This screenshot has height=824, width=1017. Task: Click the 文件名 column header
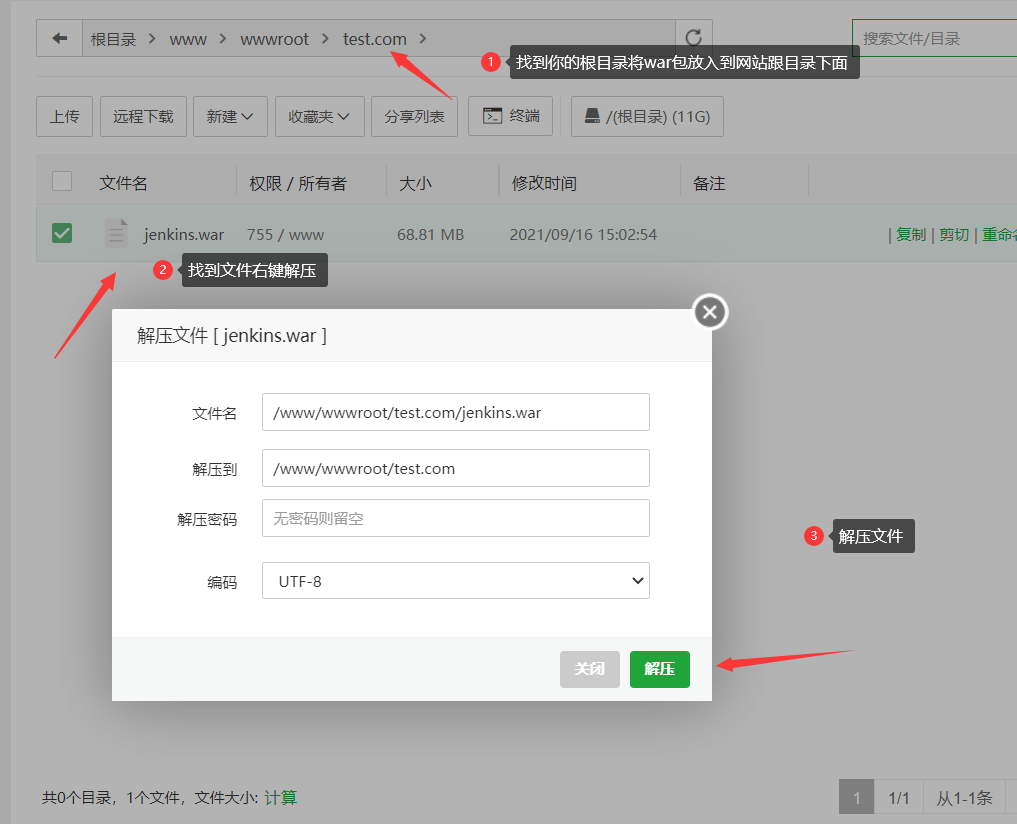coord(123,183)
